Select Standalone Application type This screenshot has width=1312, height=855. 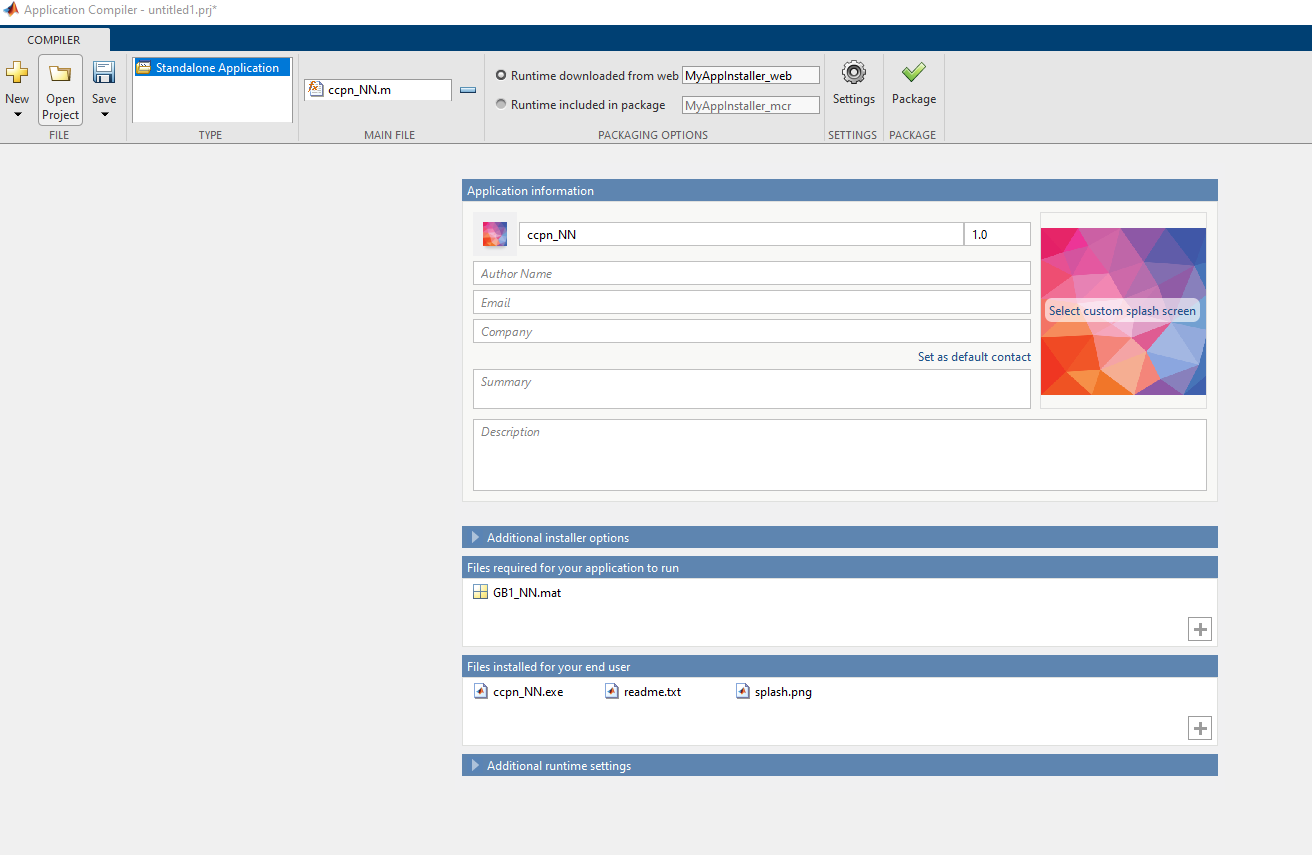click(212, 68)
